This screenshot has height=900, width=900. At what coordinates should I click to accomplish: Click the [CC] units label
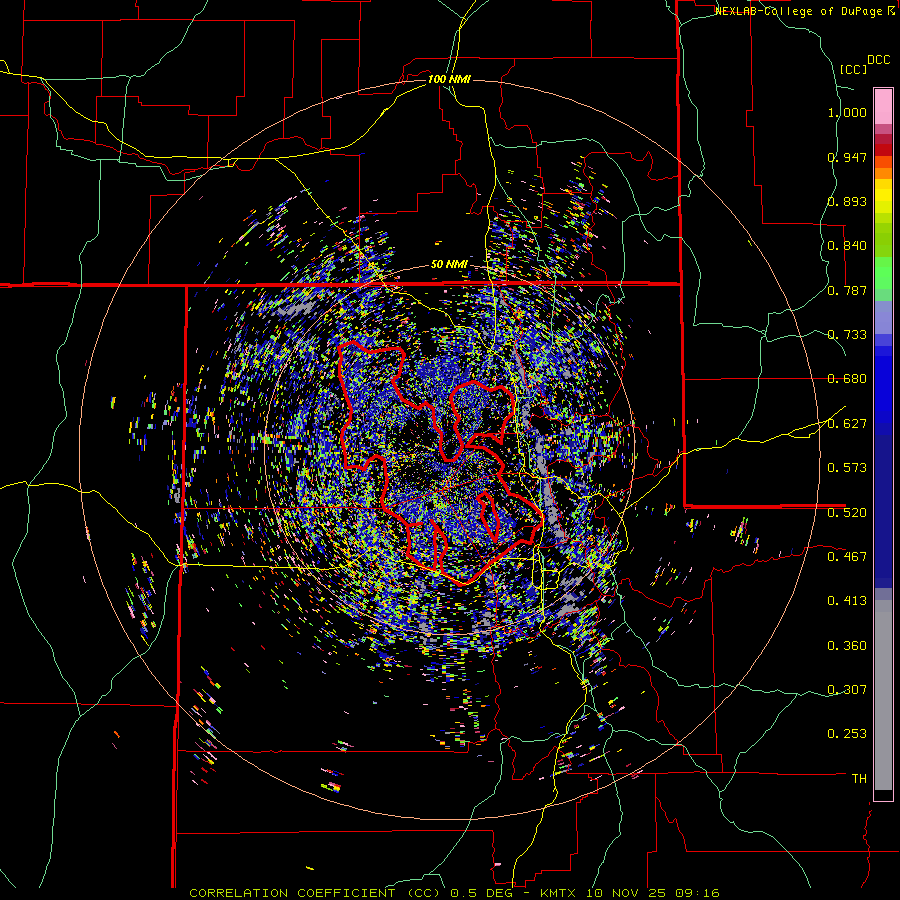pos(853,69)
